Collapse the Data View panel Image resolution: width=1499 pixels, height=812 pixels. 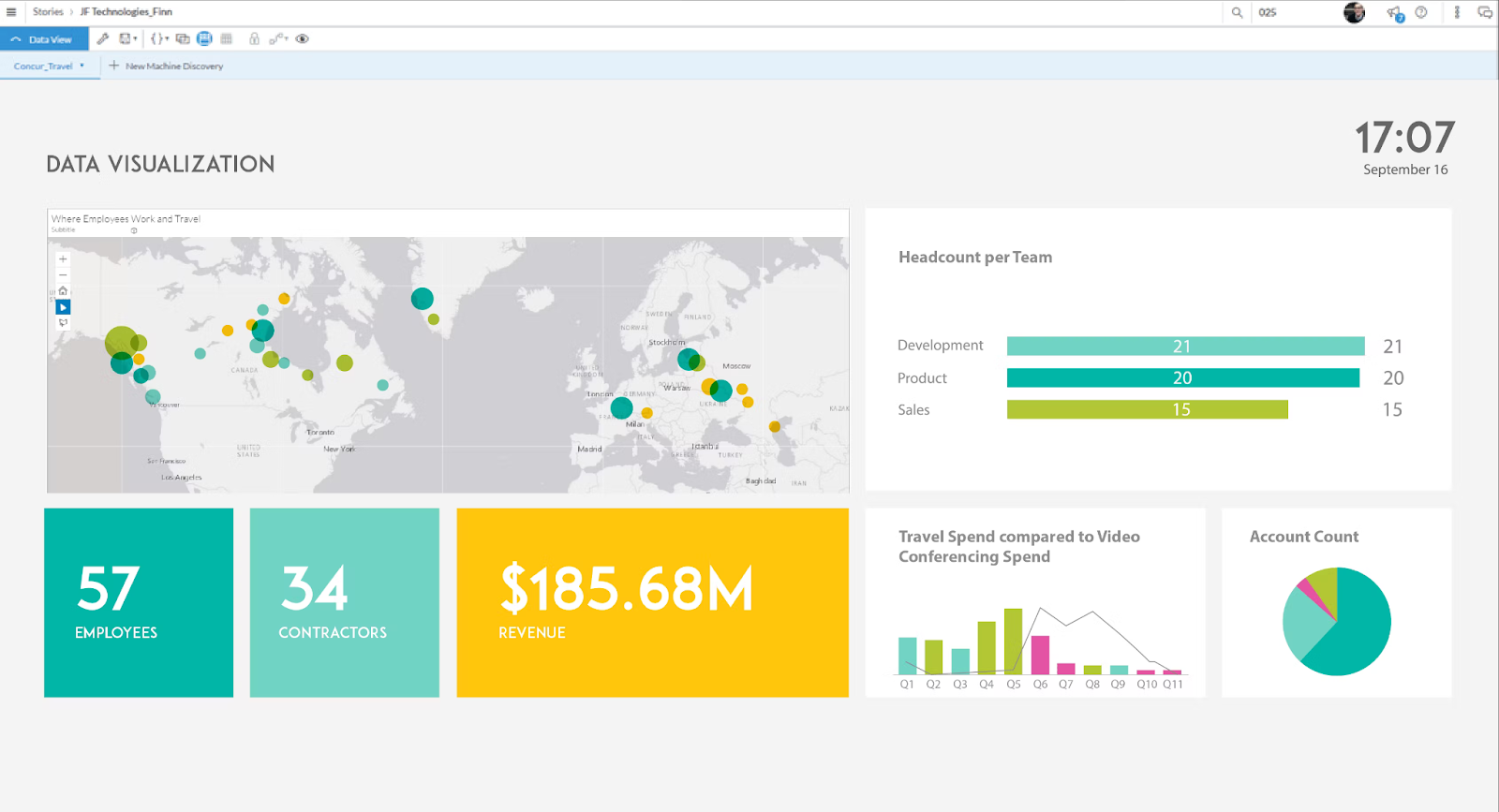pos(16,39)
